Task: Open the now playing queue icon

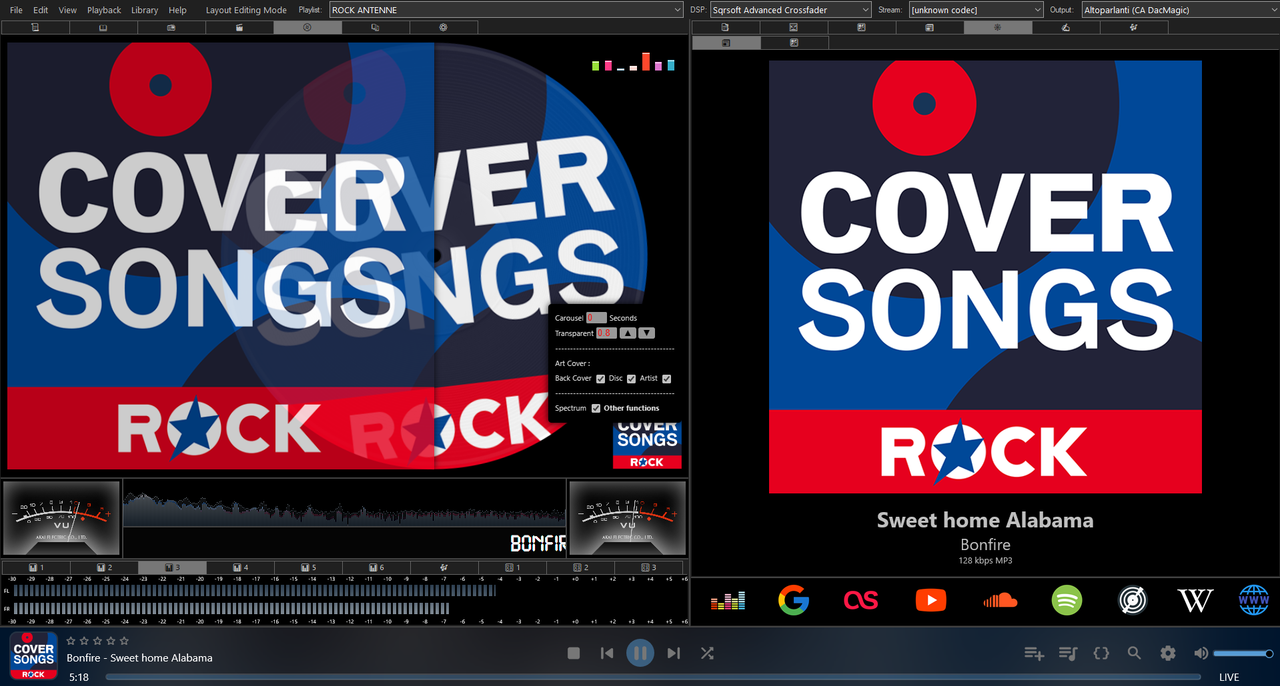Action: (x=1068, y=653)
